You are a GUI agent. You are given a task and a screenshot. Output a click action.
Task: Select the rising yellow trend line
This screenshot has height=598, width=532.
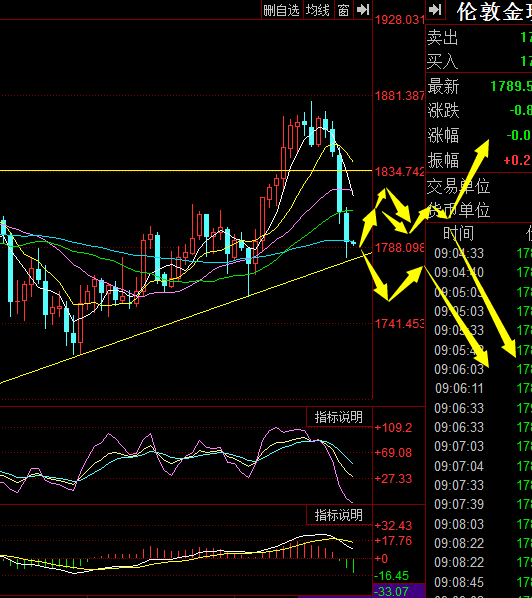click(x=186, y=317)
